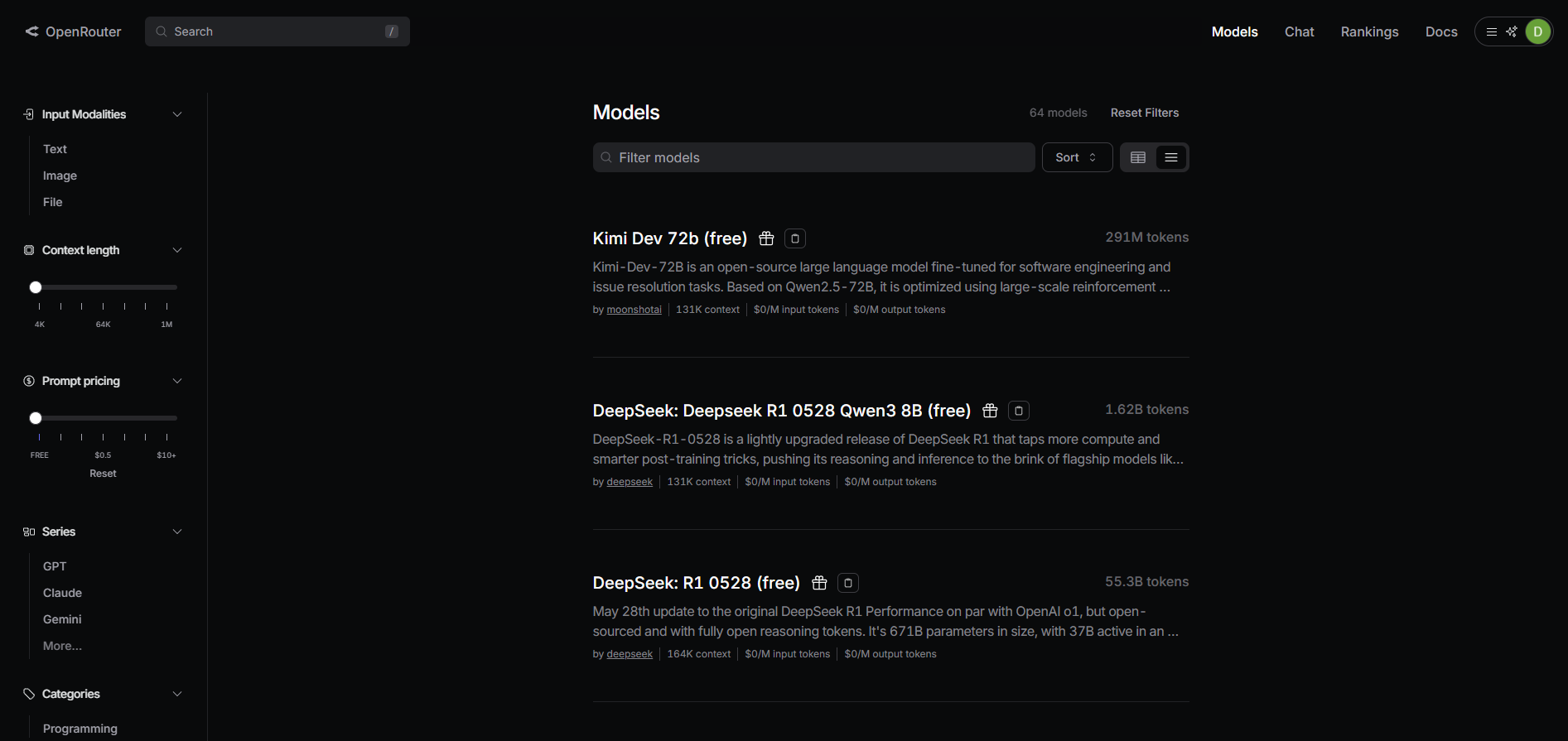This screenshot has height=741, width=1568.
Task: Filter by Gemini series
Action: click(x=62, y=619)
